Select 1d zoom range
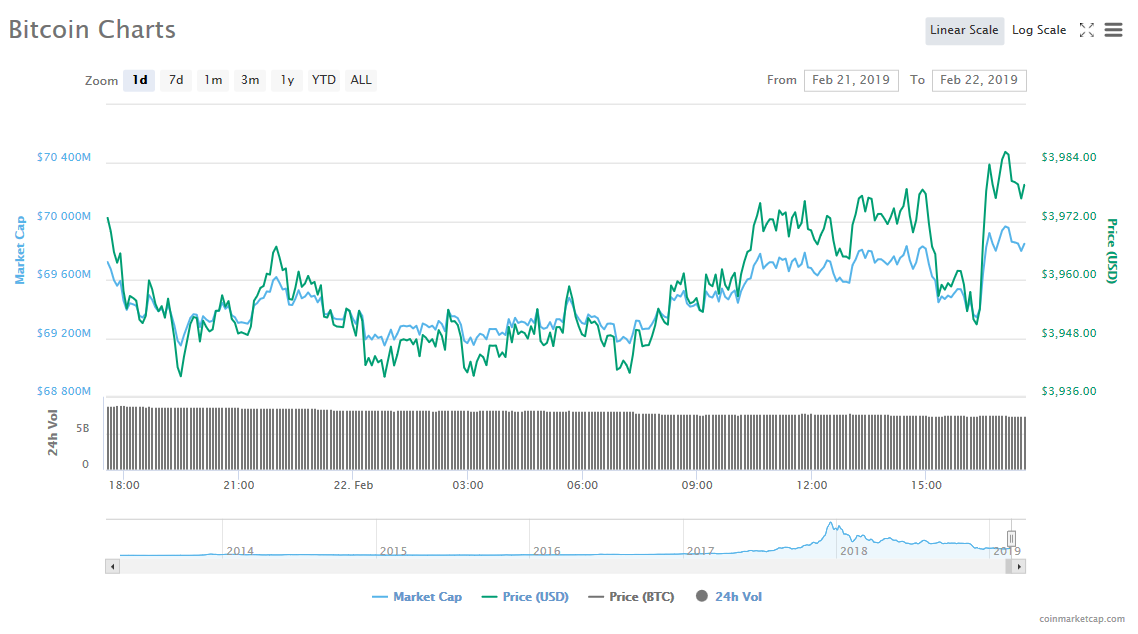Viewport: 1138px width, 634px height. (140, 80)
